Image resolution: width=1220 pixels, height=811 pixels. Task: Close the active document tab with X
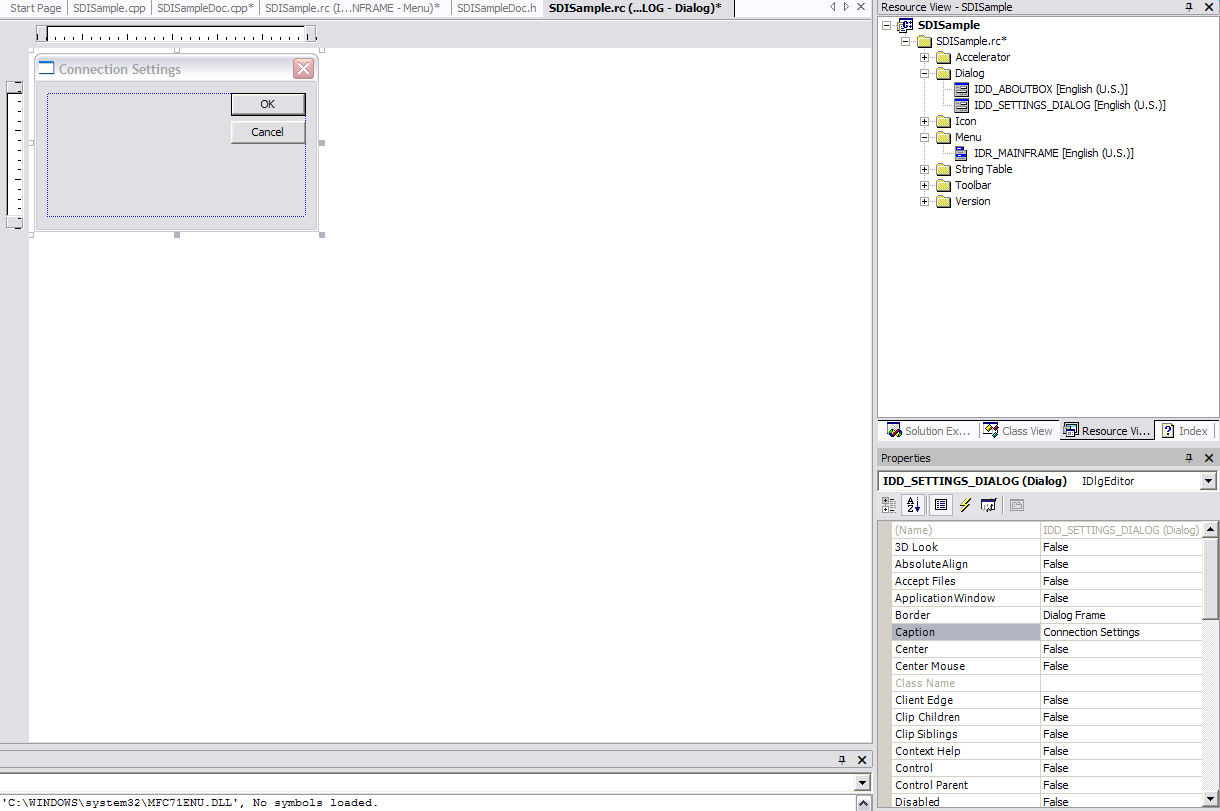[x=861, y=7]
